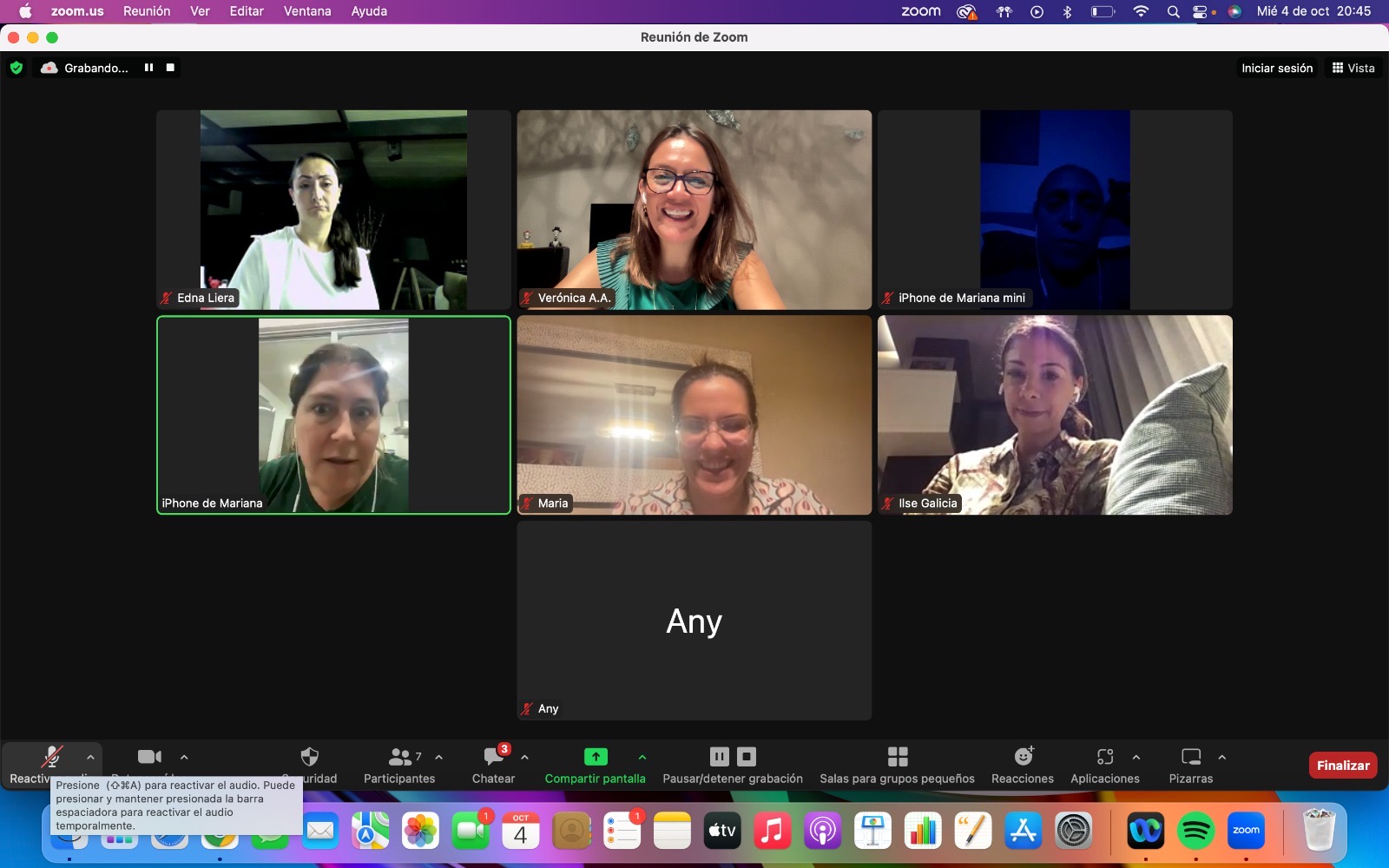Open the App Store from the Dock
The height and width of the screenshot is (868, 1389).
tap(1024, 832)
